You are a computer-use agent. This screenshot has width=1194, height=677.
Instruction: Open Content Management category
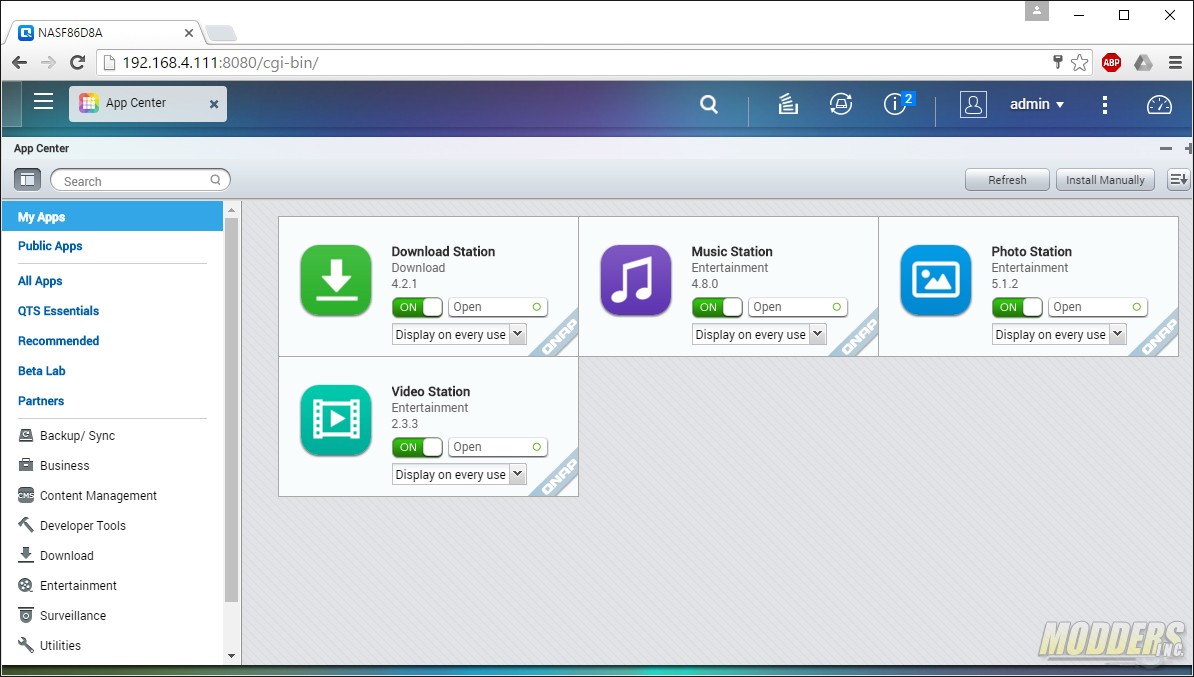point(88,496)
